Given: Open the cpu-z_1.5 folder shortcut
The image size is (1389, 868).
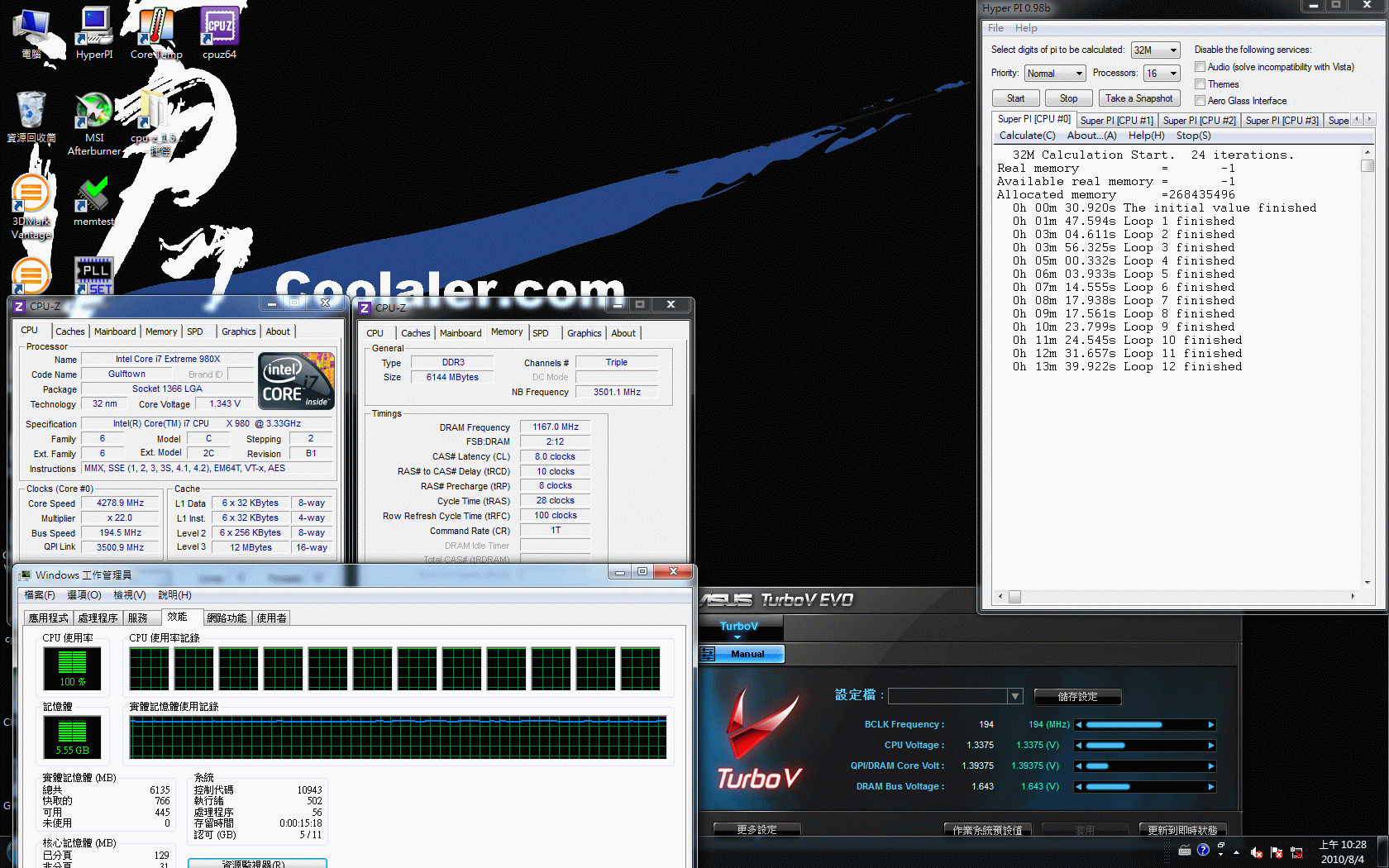Looking at the screenshot, I should 156,123.
